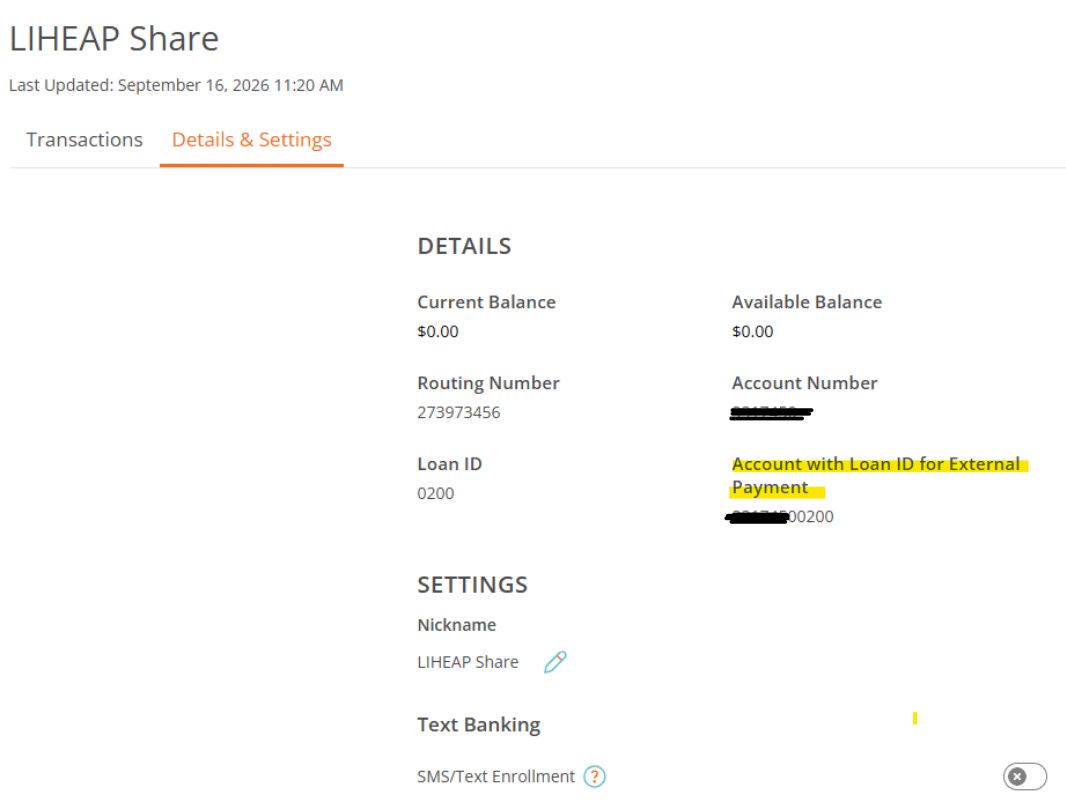This screenshot has height=805, width=1066.
Task: Click the LIHEAP Share nickname text
Action: pyautogui.click(x=468, y=662)
